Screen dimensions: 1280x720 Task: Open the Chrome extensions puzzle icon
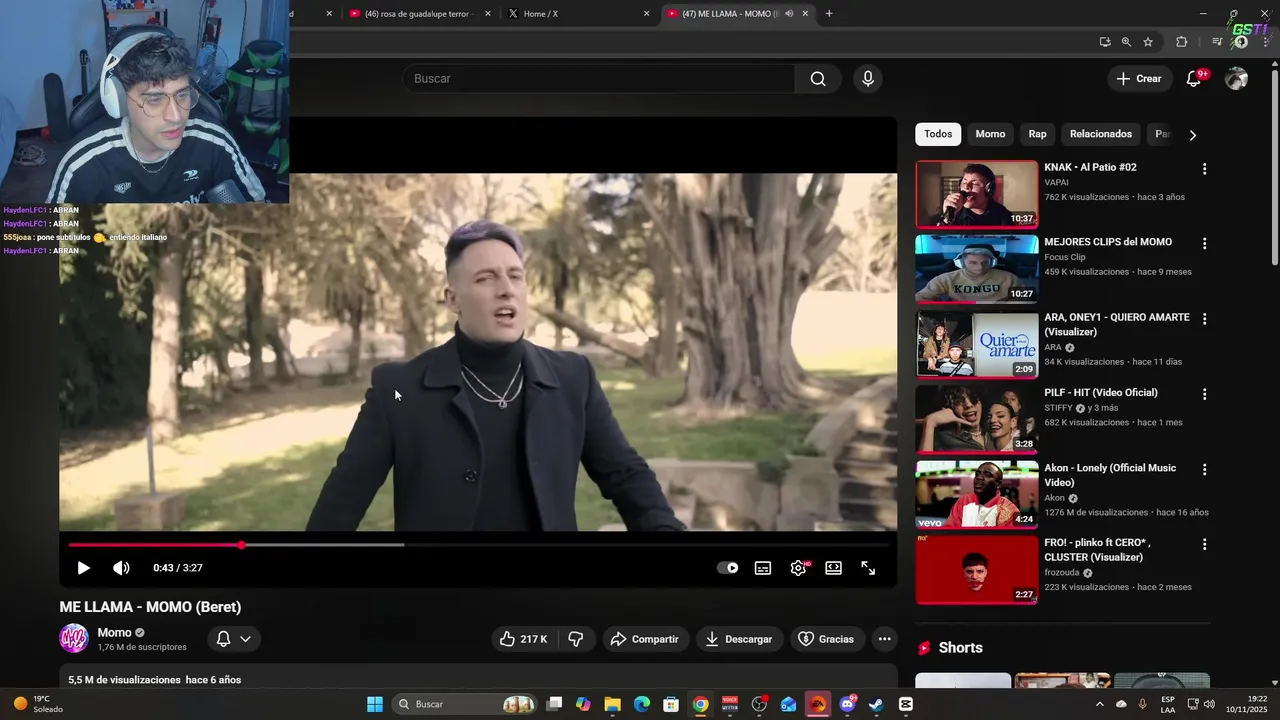pyautogui.click(x=1182, y=42)
